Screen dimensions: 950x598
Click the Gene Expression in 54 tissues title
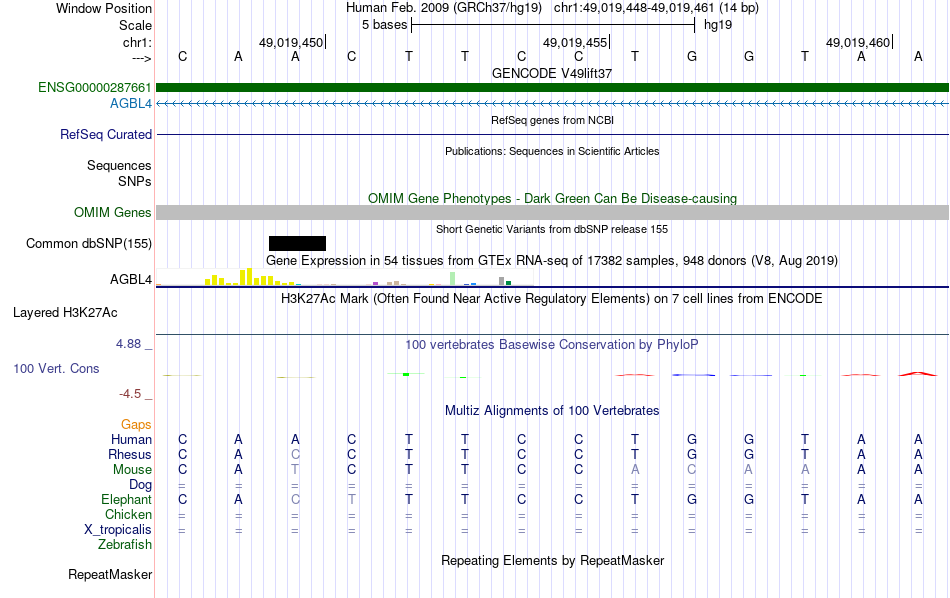coord(552,261)
